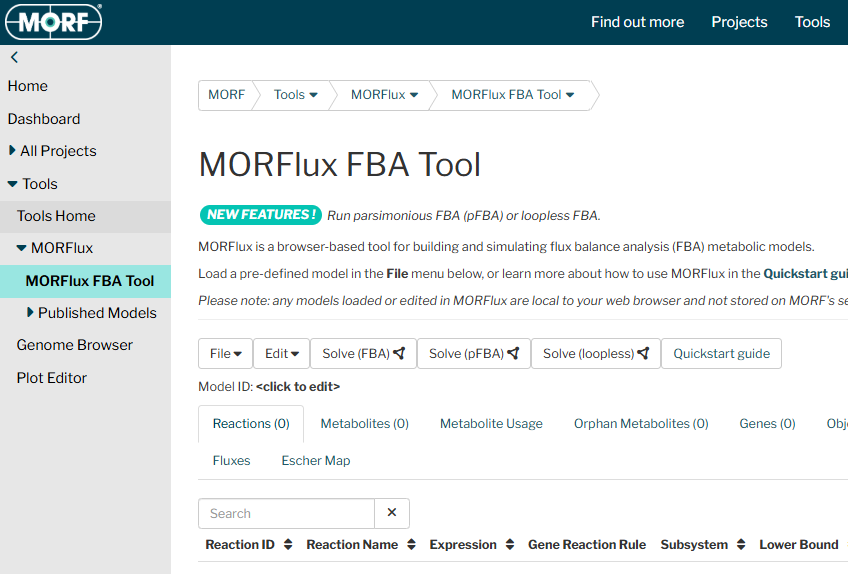Viewport: 848px width, 574px height.
Task: Open the Quickstart guide button
Action: tap(721, 353)
